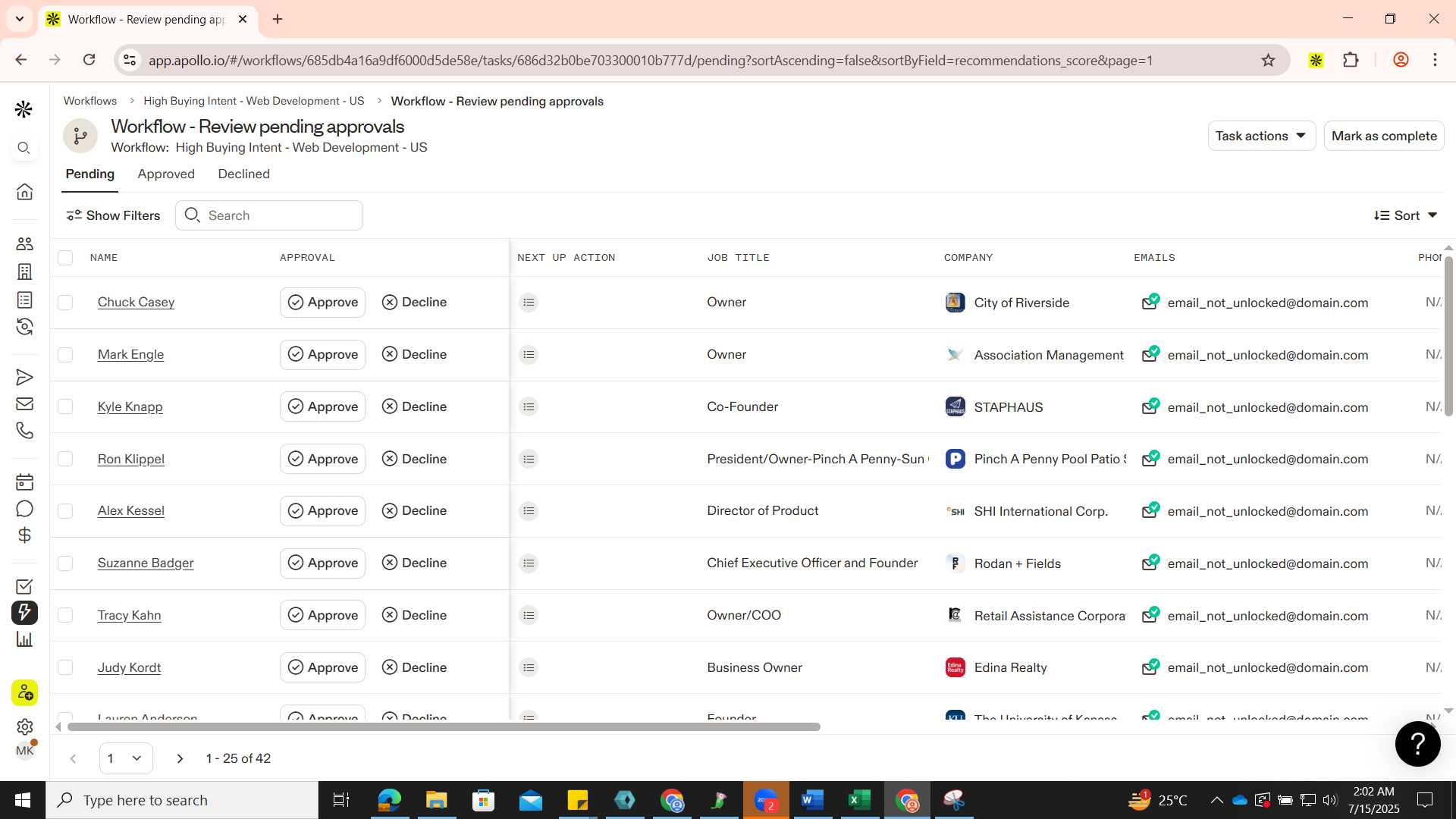Open Settings gear icon in sidebar

(x=24, y=727)
